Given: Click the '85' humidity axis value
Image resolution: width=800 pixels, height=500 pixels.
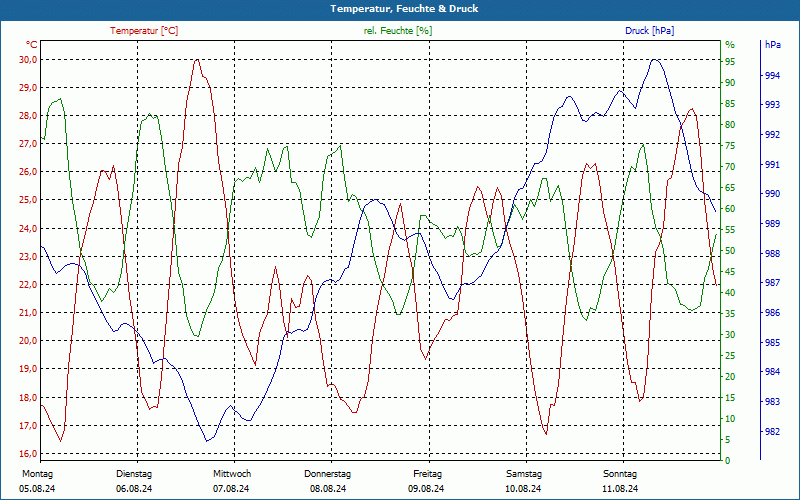Looking at the screenshot, I should [x=730, y=104].
